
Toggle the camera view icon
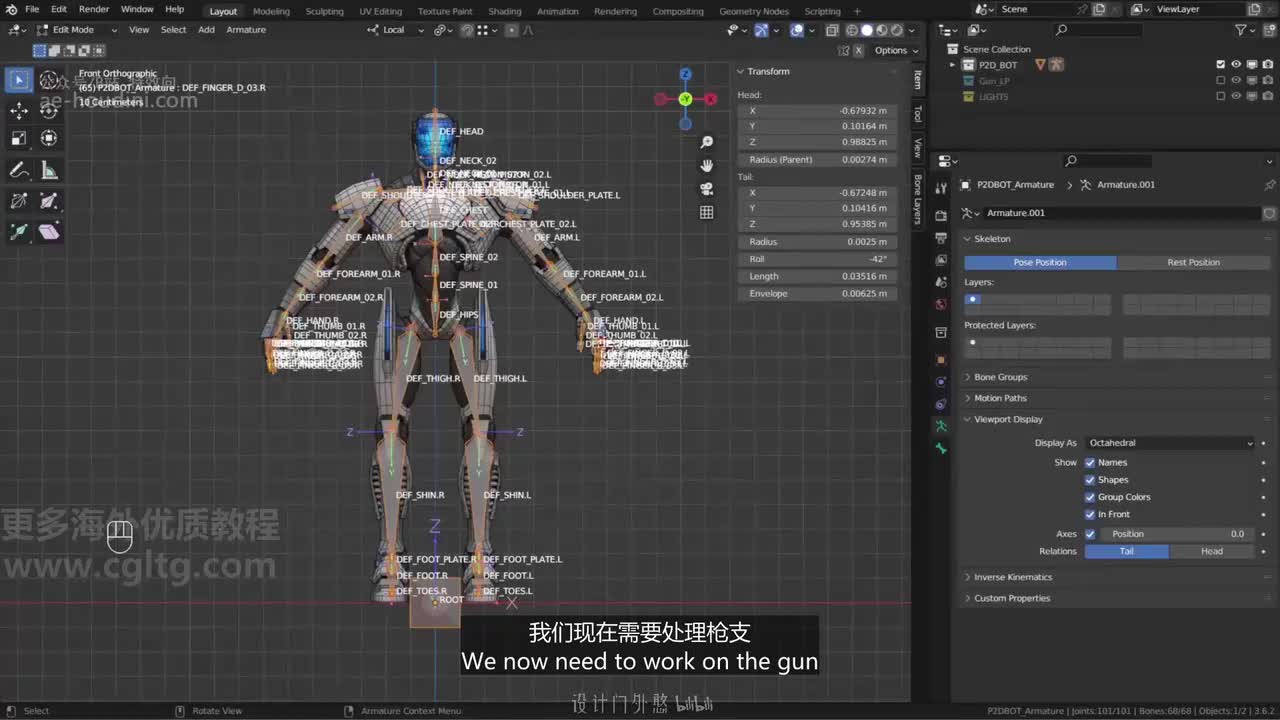(707, 189)
